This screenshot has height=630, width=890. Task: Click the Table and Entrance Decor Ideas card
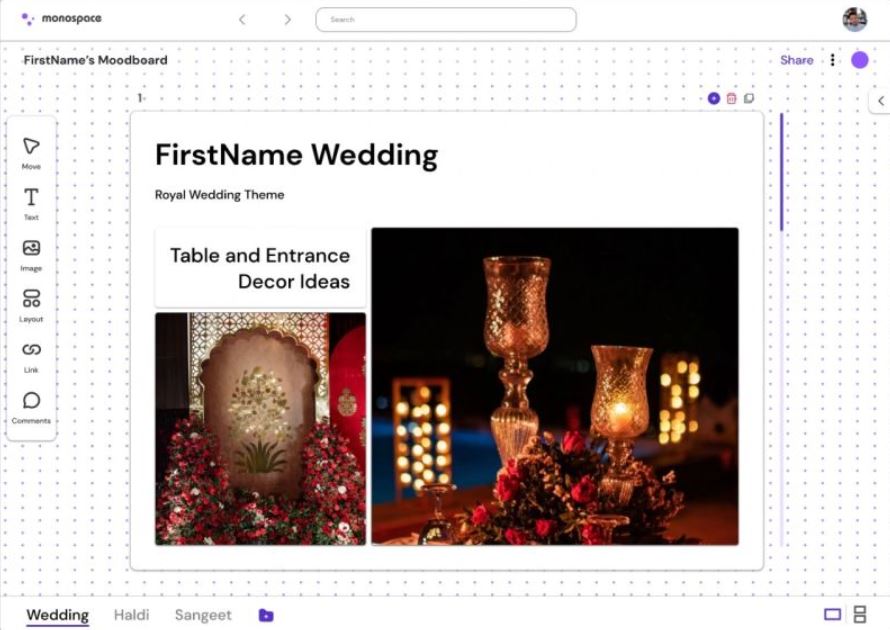click(x=261, y=268)
